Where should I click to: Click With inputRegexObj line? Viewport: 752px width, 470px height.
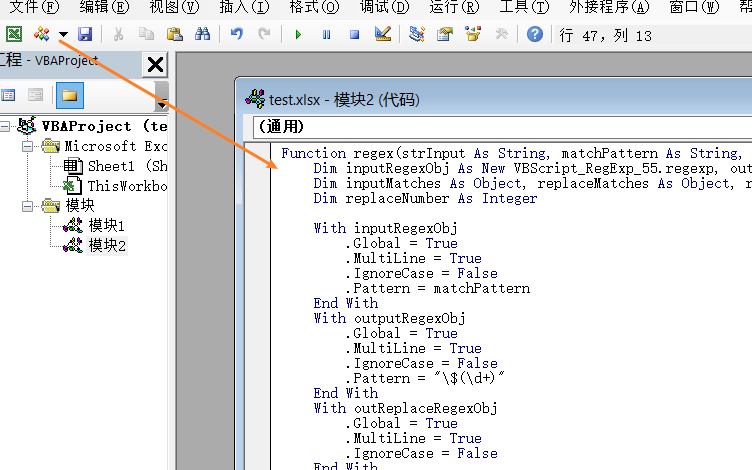(x=386, y=228)
